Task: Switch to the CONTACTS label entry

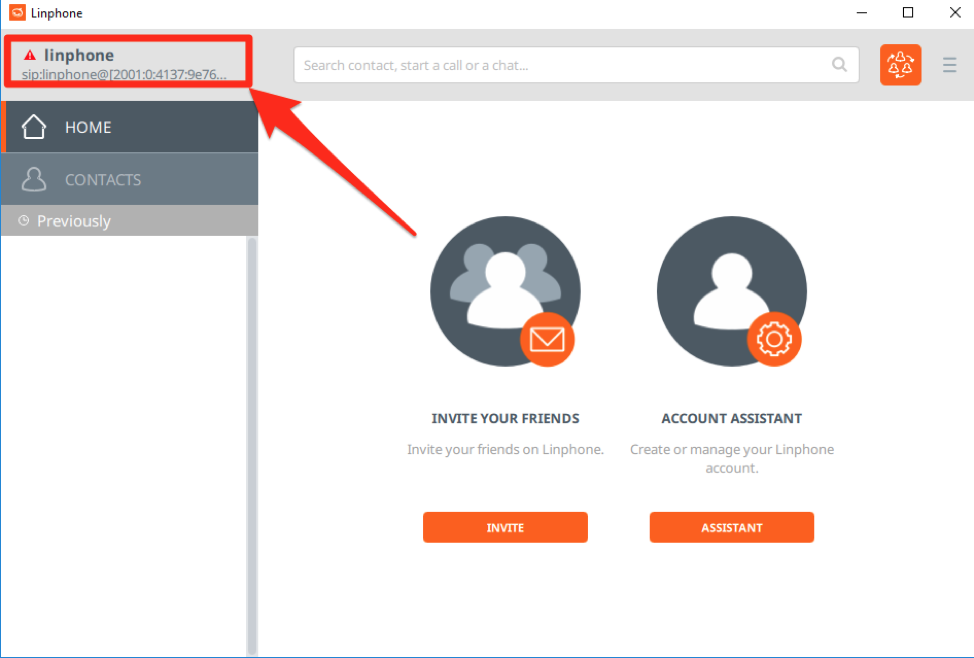Action: tap(103, 180)
